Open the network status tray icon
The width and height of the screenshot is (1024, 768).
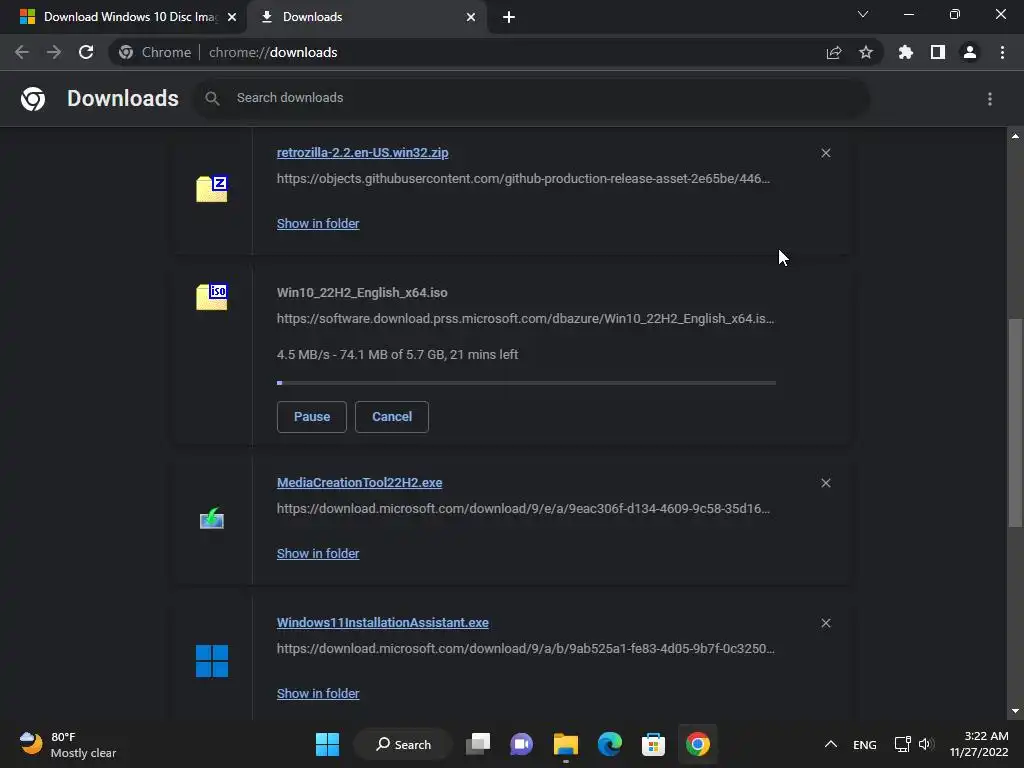point(903,744)
